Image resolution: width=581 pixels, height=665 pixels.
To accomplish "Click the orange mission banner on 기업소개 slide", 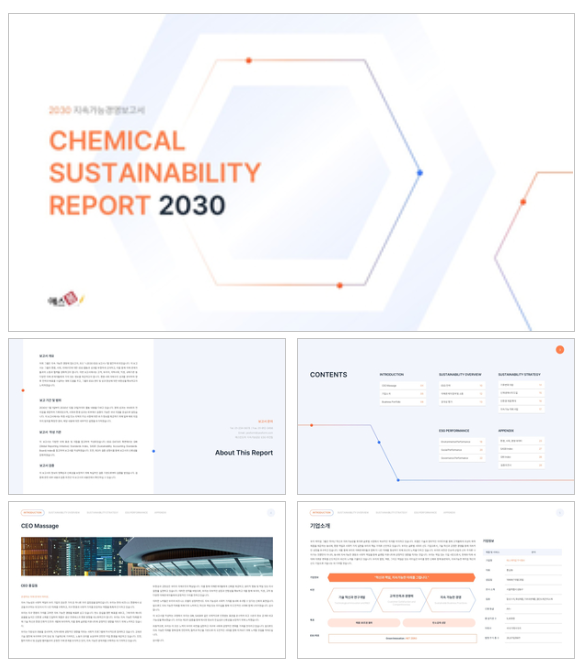I will click(401, 577).
